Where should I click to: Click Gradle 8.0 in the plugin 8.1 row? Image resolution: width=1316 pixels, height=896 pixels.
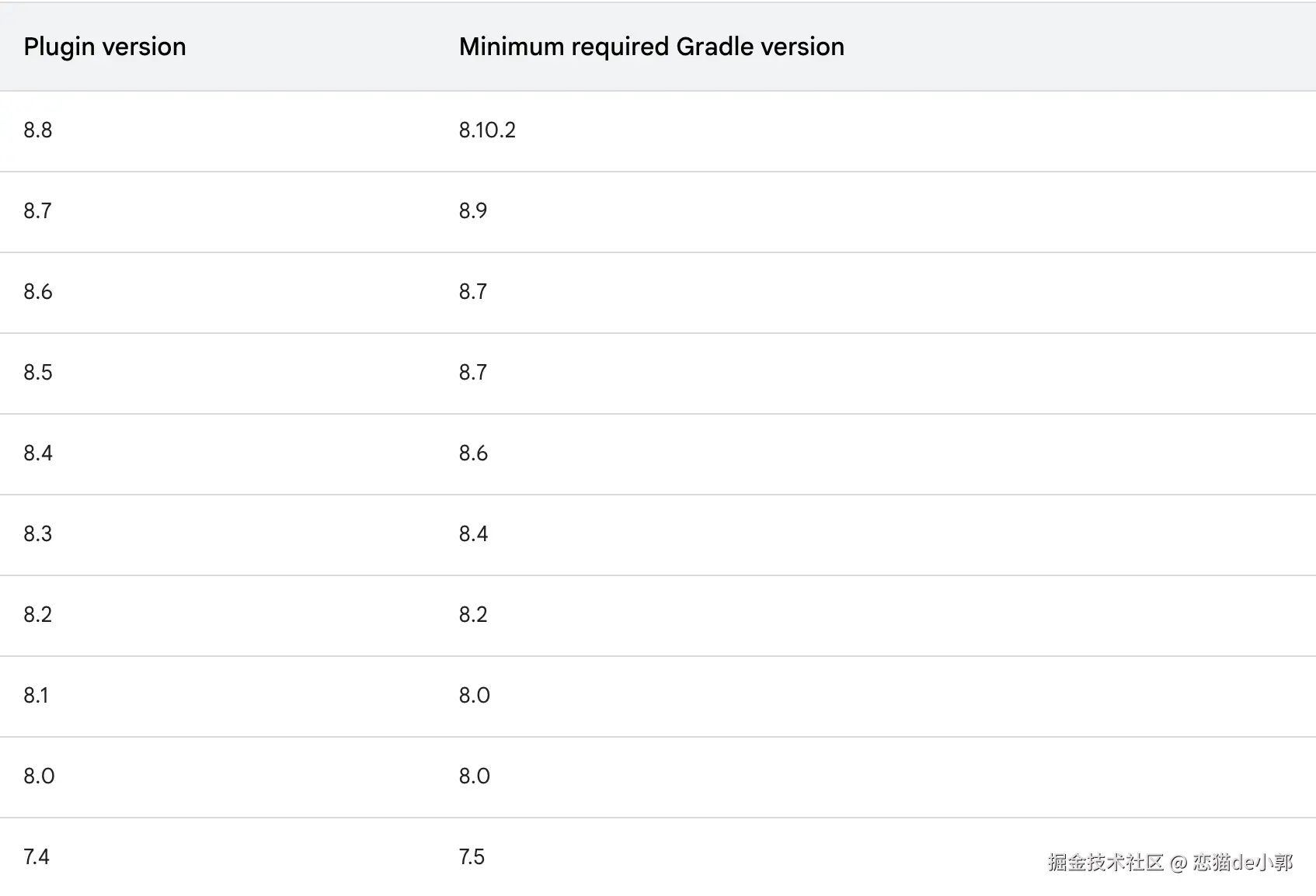click(x=474, y=695)
